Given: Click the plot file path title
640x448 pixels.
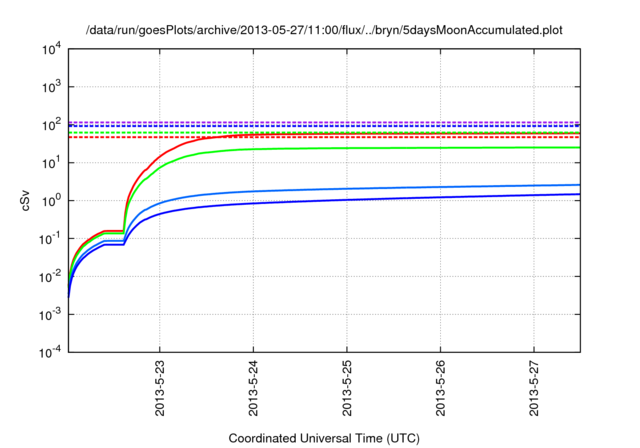Looking at the screenshot, I should 324,30.
